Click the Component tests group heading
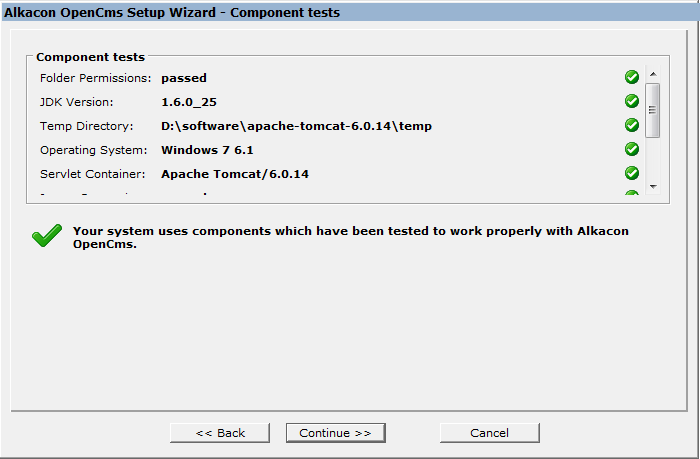This screenshot has width=700, height=459. coord(90,58)
